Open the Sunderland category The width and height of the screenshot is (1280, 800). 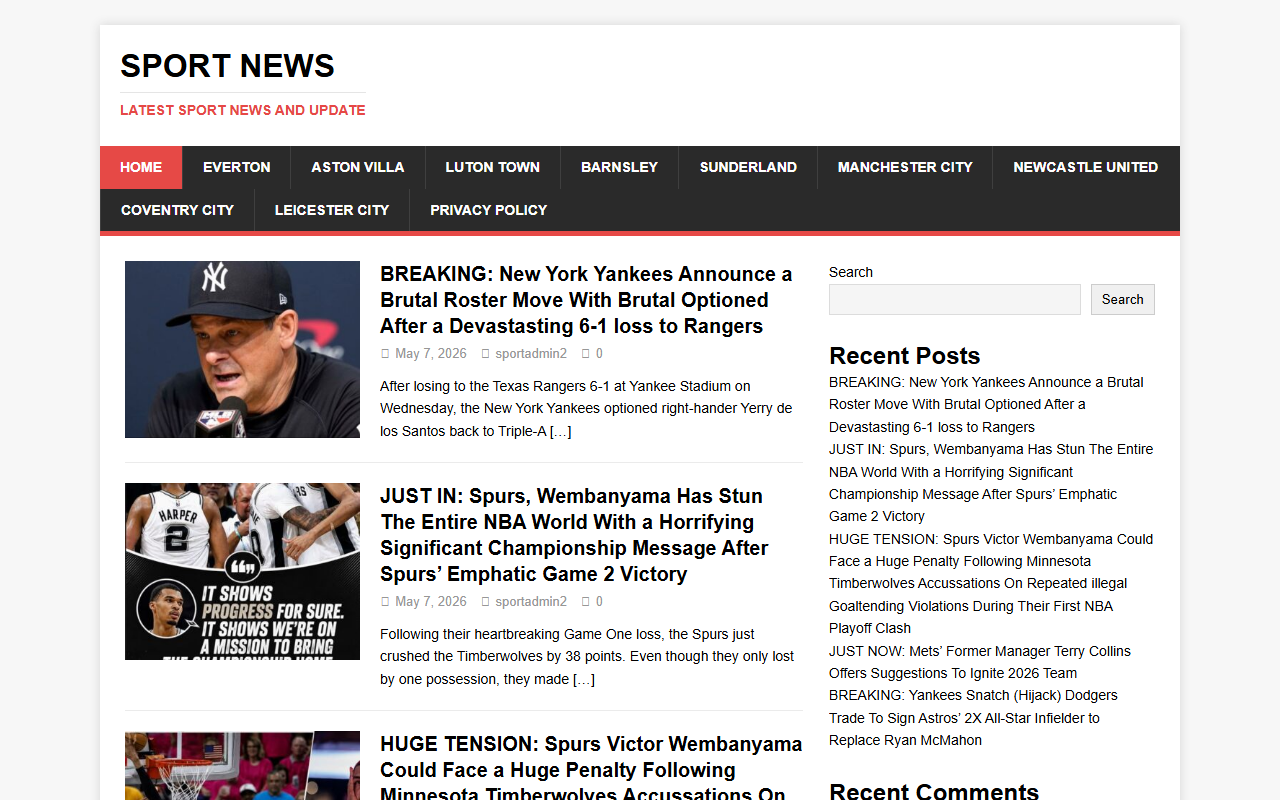point(748,167)
